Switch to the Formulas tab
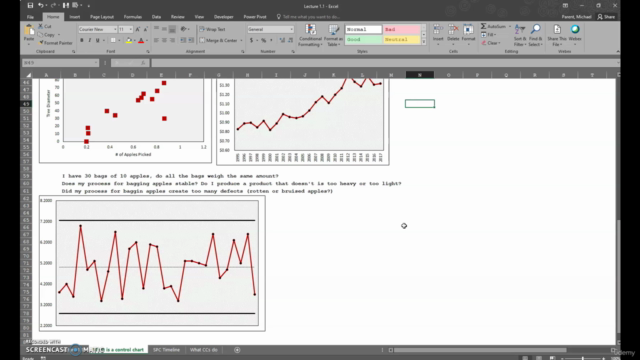 click(x=133, y=17)
